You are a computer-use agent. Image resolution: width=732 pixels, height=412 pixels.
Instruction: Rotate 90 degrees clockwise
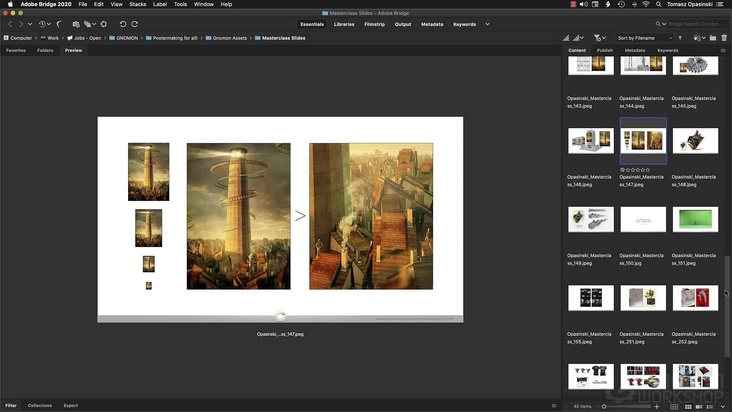click(x=134, y=24)
